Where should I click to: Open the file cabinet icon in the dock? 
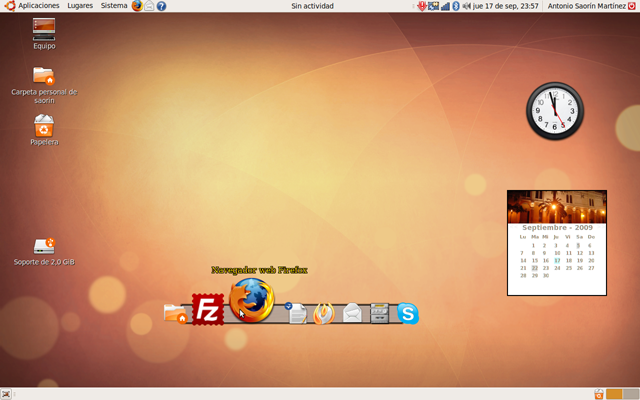(x=379, y=314)
